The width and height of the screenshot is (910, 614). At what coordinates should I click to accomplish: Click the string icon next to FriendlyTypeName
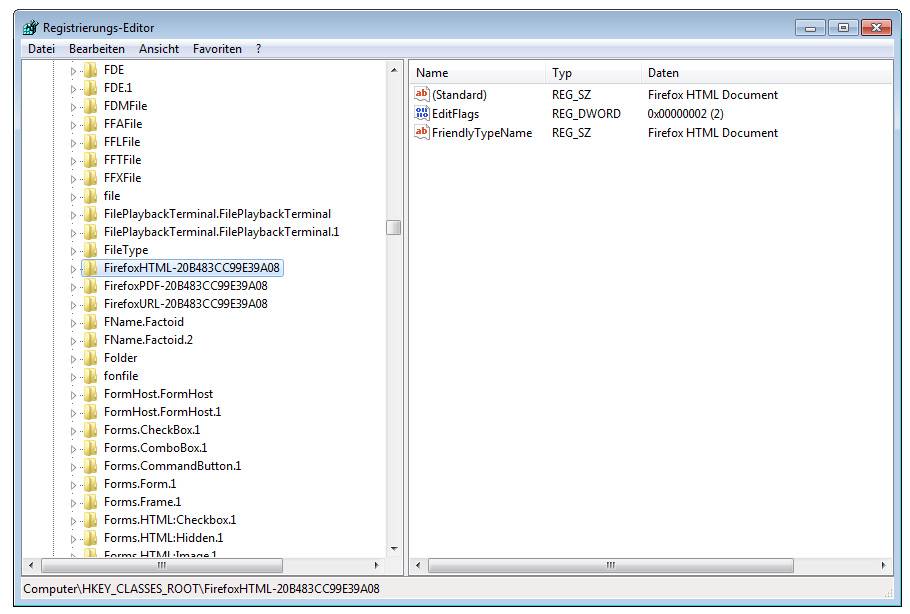[421, 133]
